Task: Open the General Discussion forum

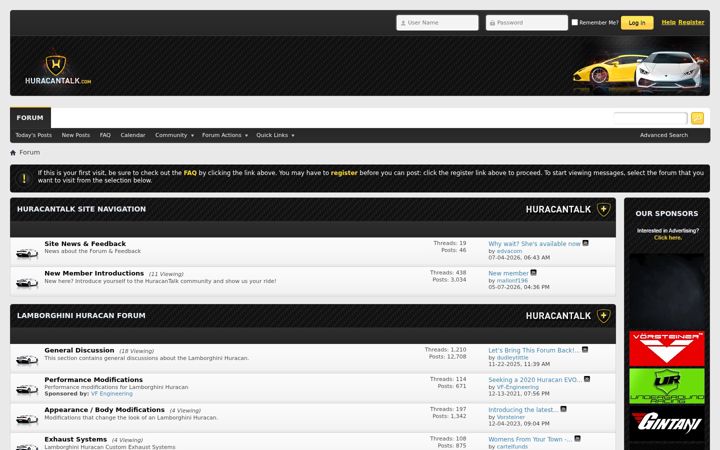Action: coord(79,350)
